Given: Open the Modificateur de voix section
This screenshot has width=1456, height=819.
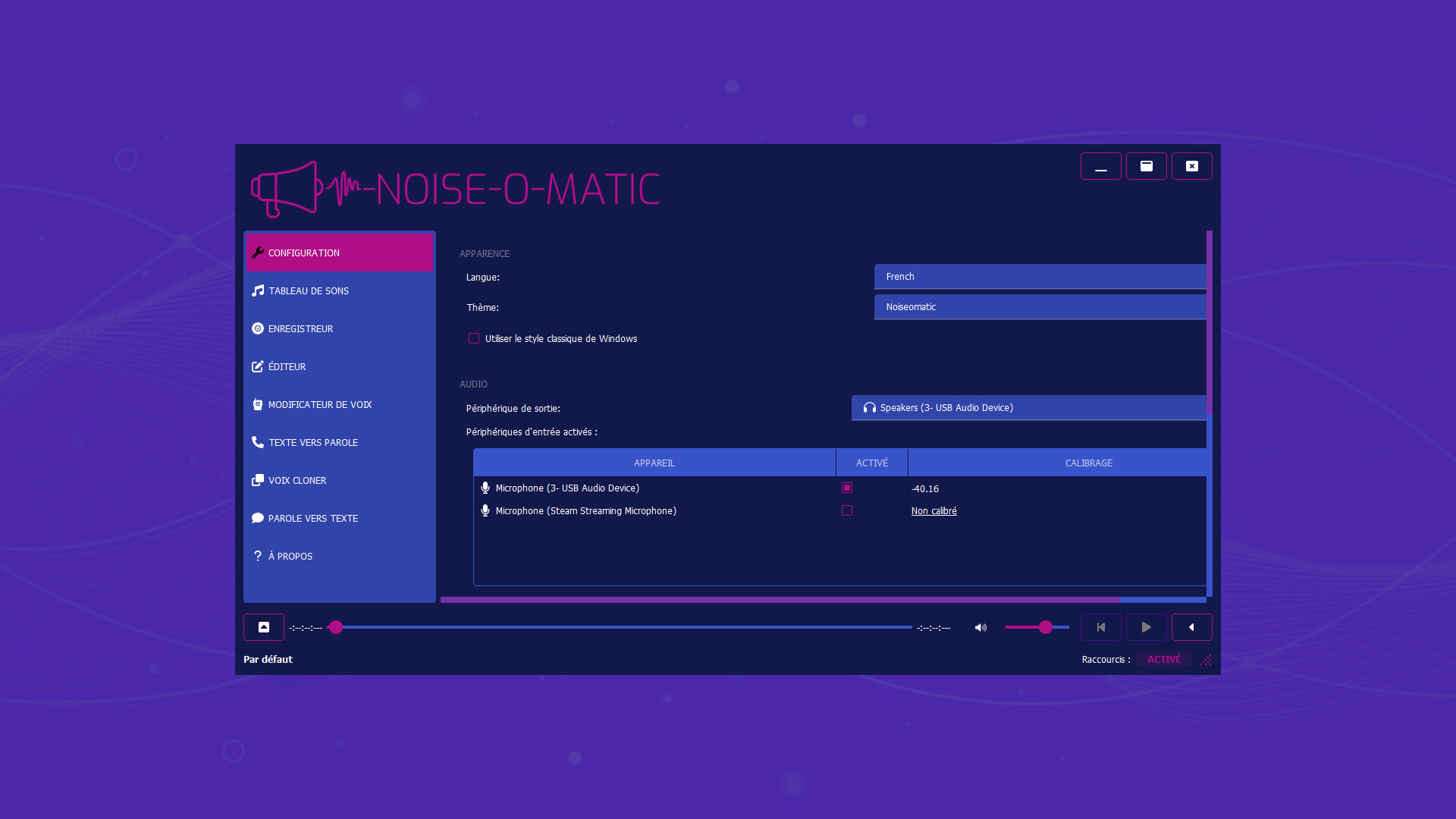Looking at the screenshot, I should [x=319, y=404].
